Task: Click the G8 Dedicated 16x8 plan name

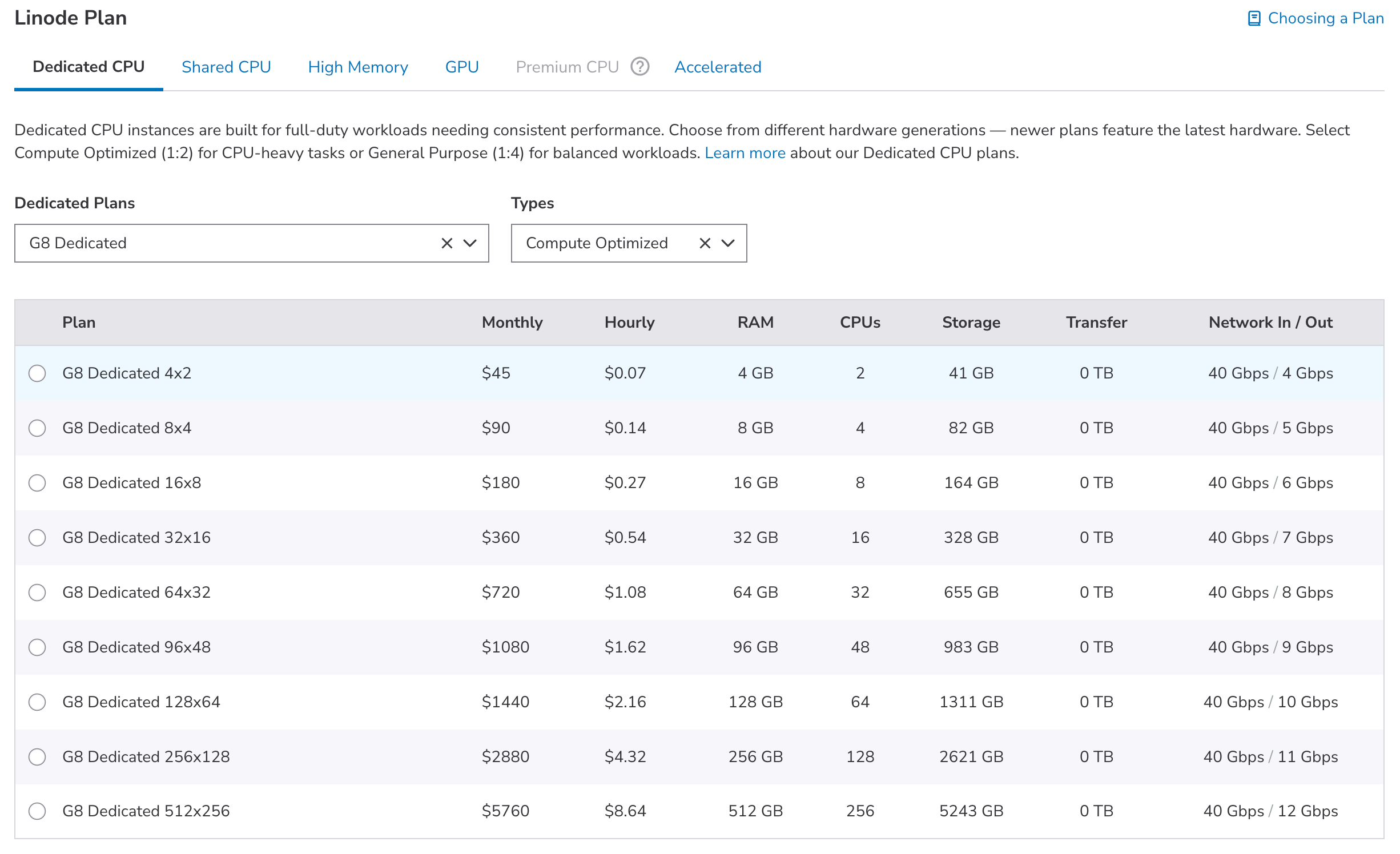Action: [x=132, y=483]
